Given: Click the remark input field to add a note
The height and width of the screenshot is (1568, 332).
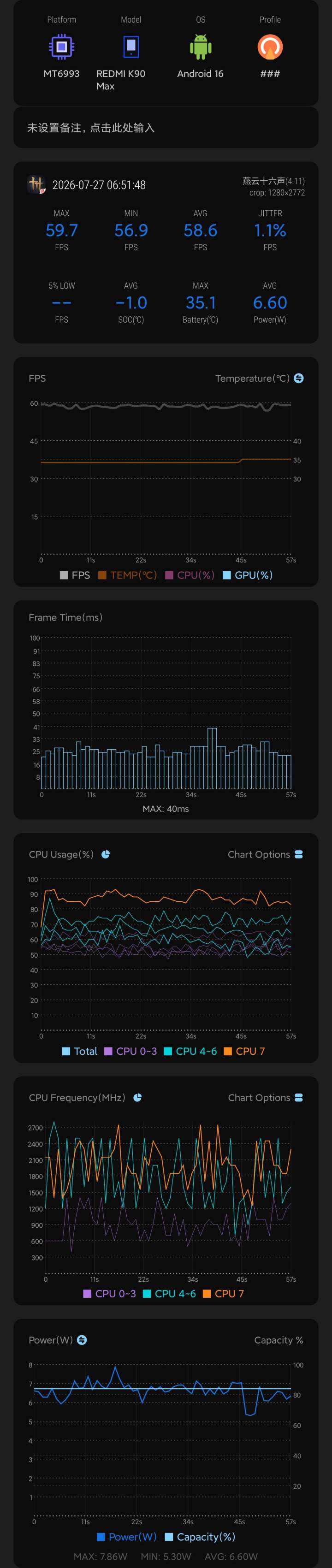Looking at the screenshot, I should (166, 127).
